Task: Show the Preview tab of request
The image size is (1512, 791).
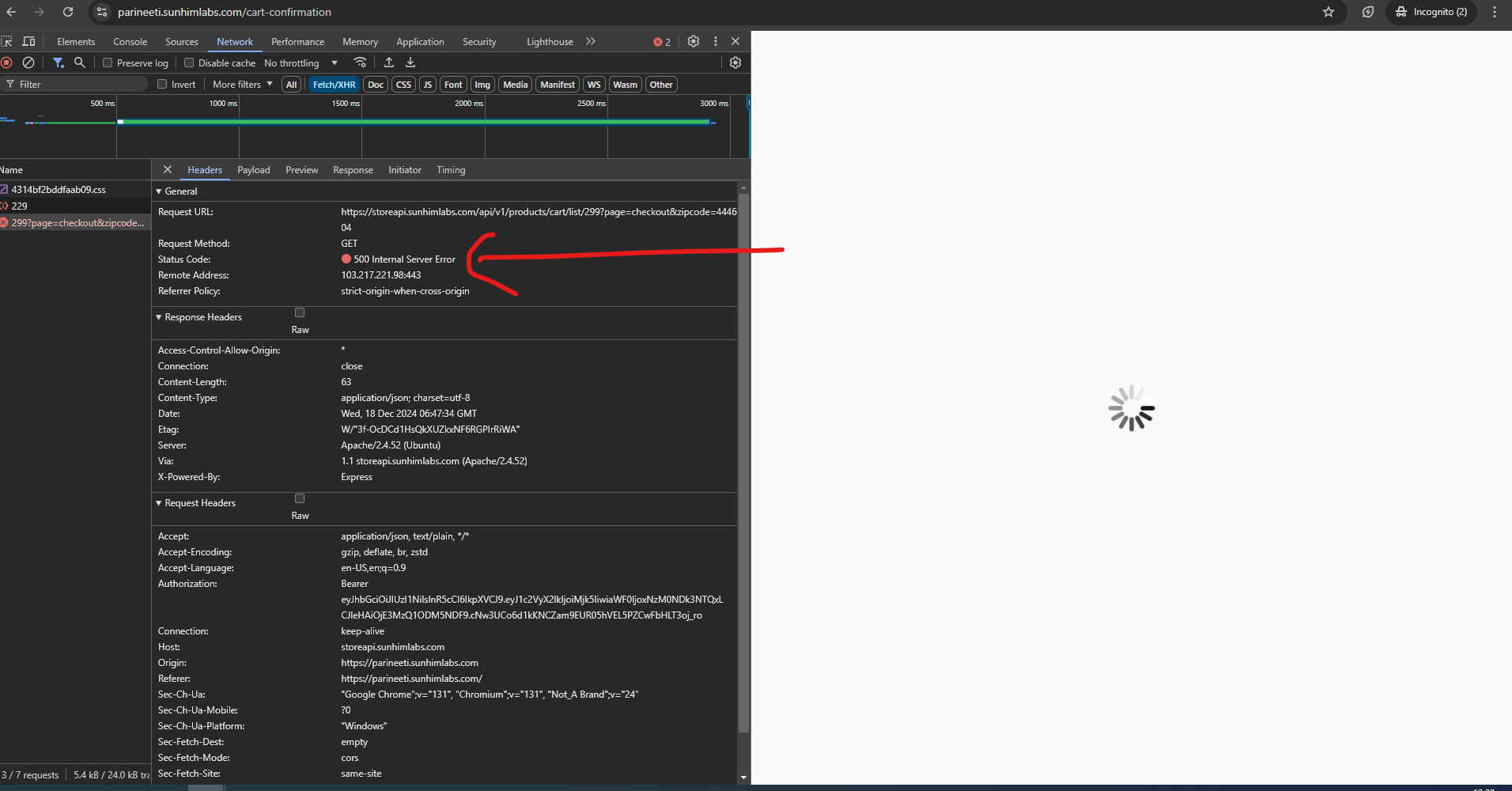Action: (301, 170)
